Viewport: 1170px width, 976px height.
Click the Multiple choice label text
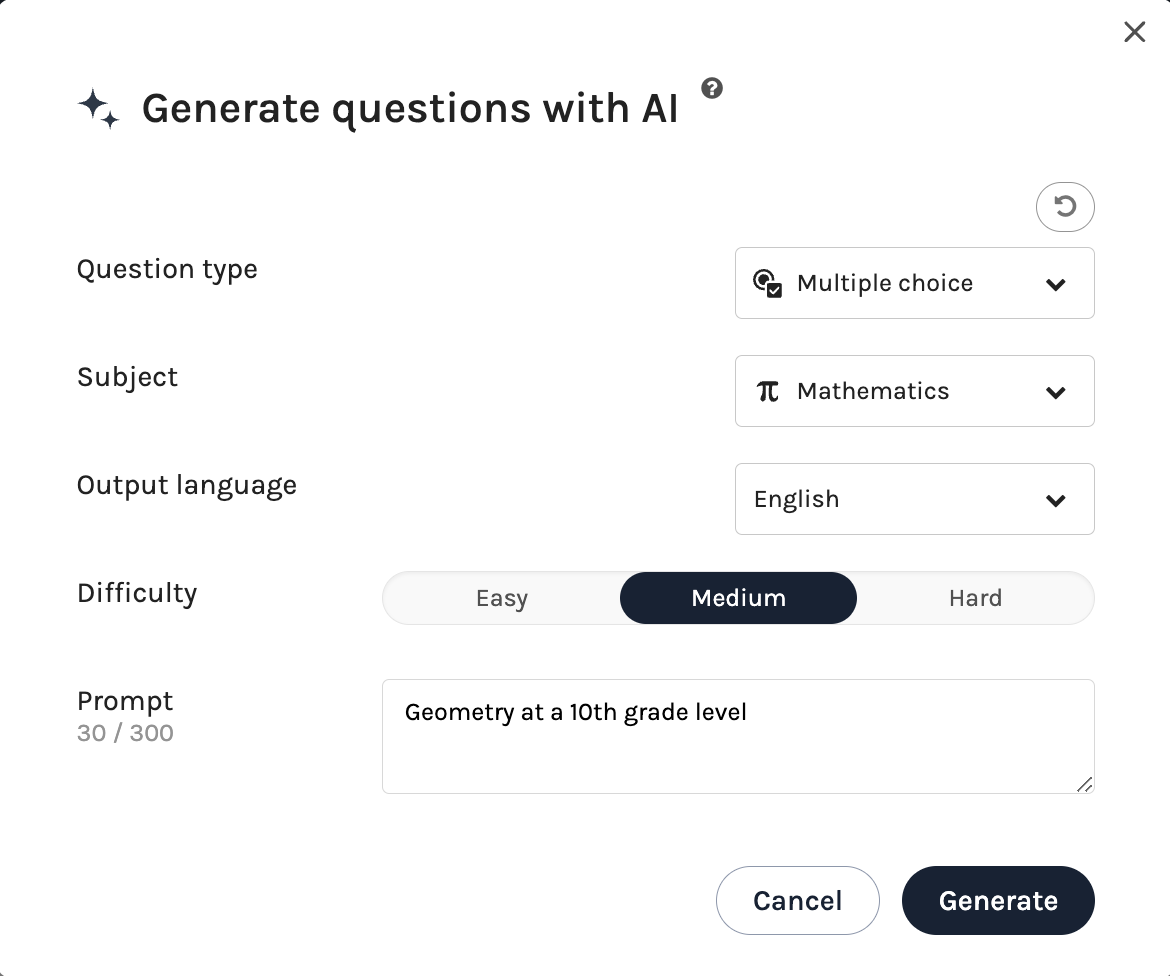(x=885, y=283)
